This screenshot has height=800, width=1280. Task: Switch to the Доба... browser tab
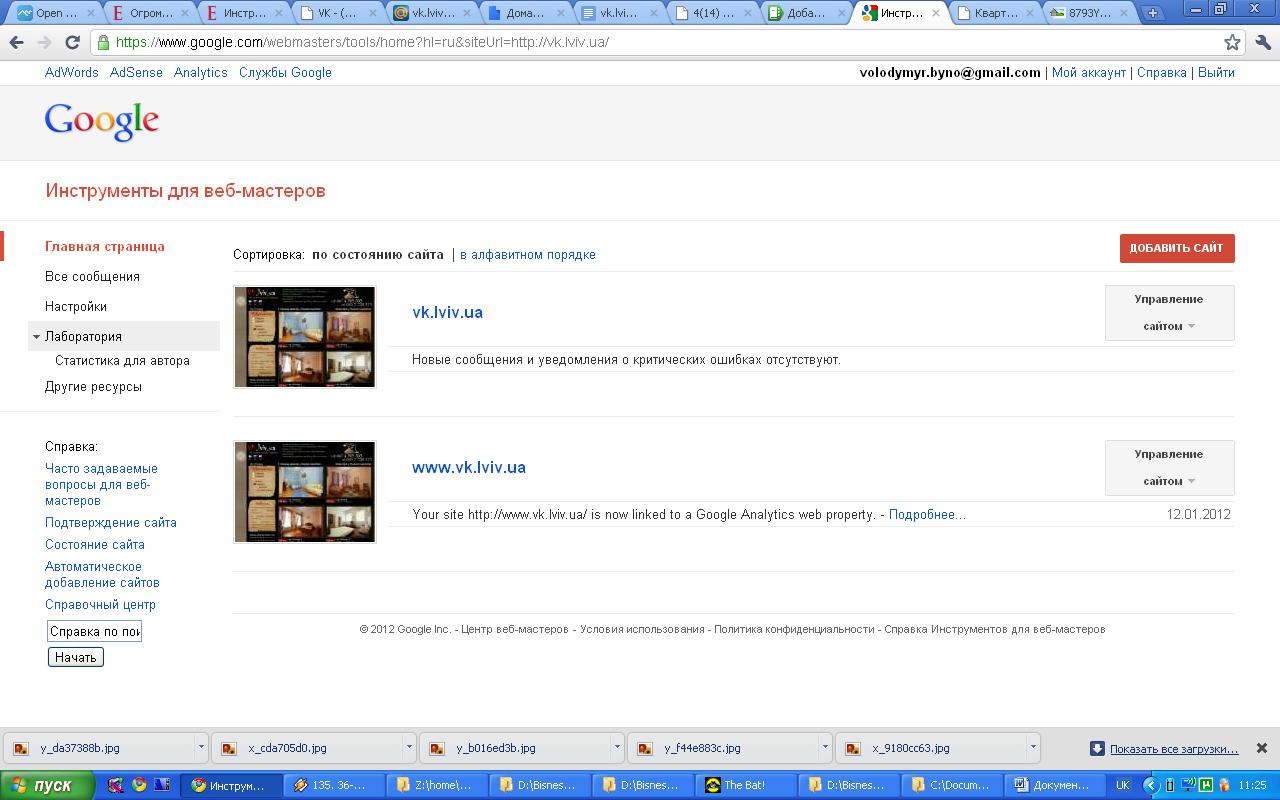pos(808,13)
